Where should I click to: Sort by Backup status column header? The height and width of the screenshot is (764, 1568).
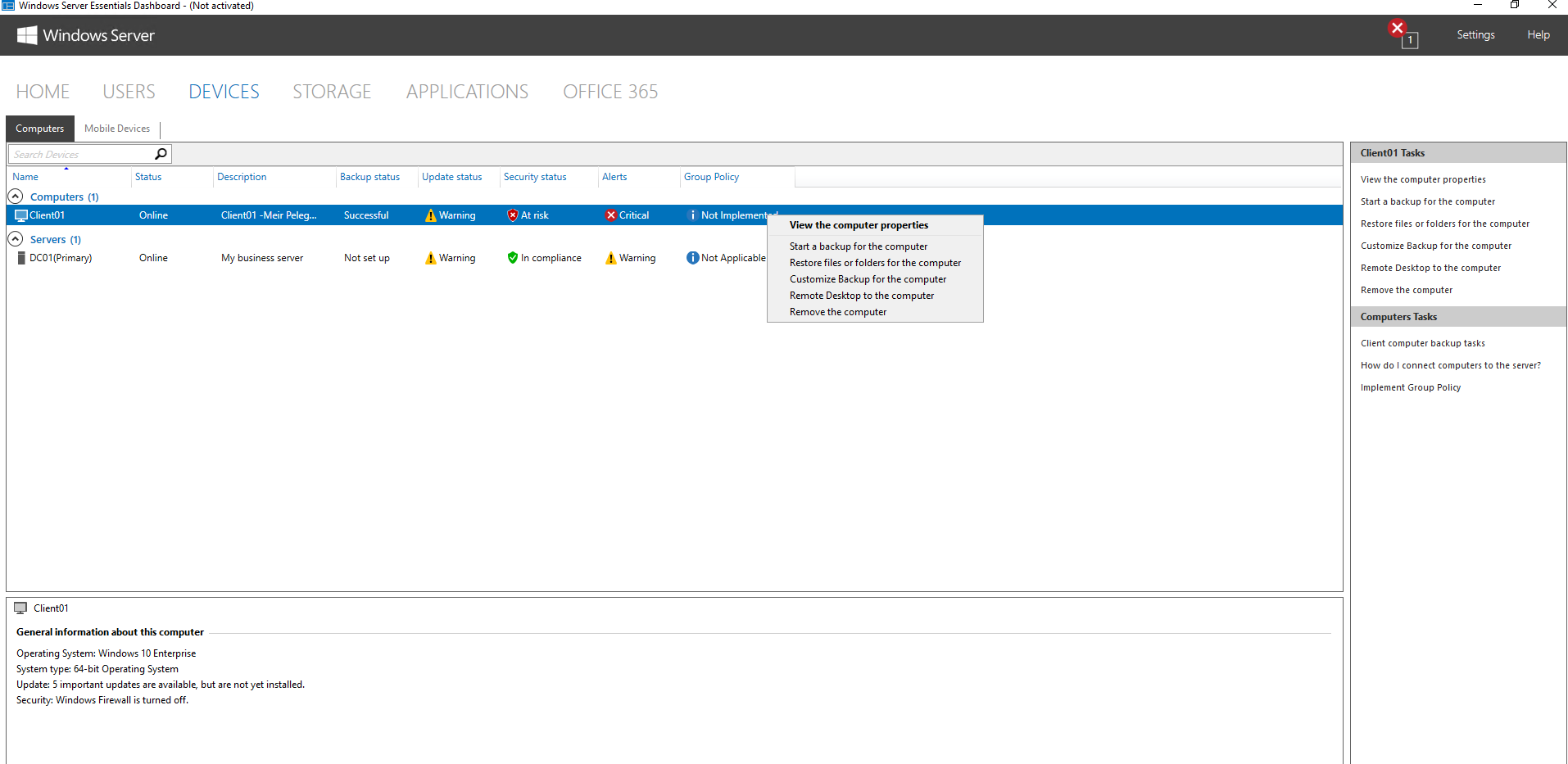click(369, 177)
